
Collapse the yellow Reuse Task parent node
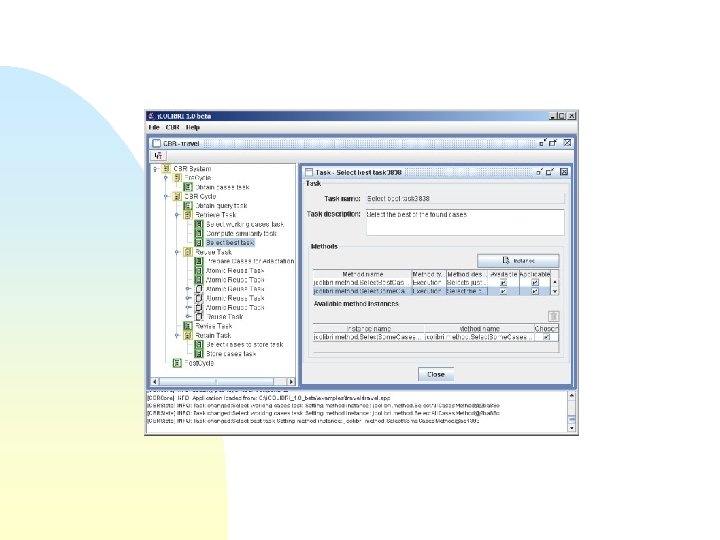177,252
